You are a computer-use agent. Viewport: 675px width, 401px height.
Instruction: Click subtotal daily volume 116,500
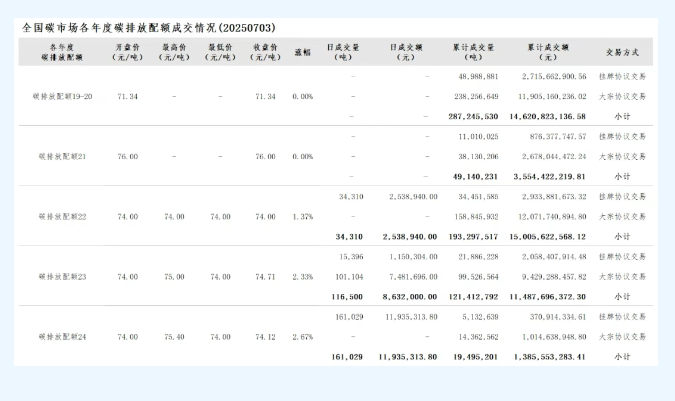347,297
